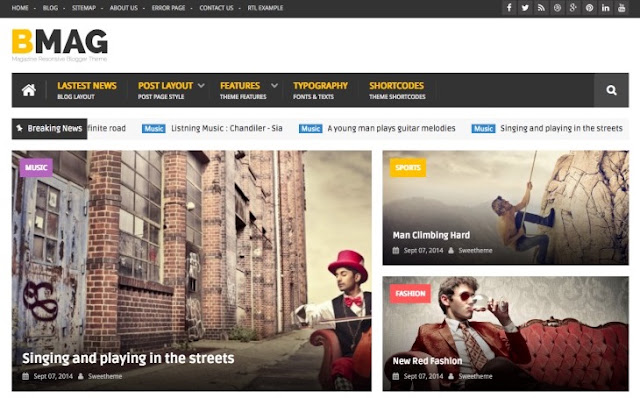The height and width of the screenshot is (398, 640).
Task: Open the Pinterest social icon
Action: coord(589,8)
